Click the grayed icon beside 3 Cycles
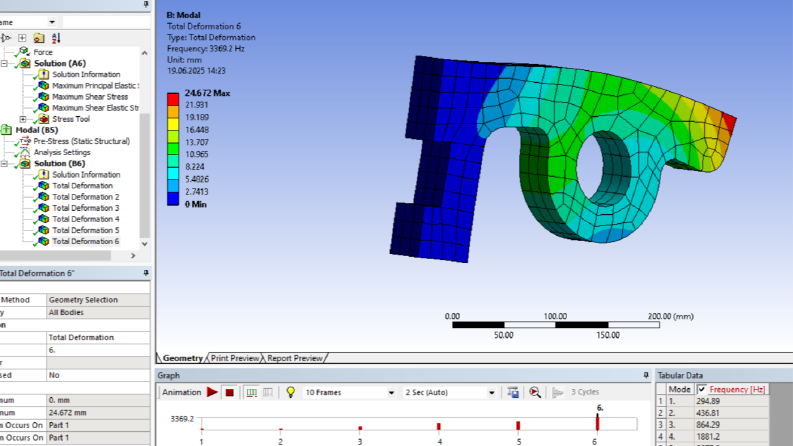Viewport: 793px width, 446px height. 557,392
